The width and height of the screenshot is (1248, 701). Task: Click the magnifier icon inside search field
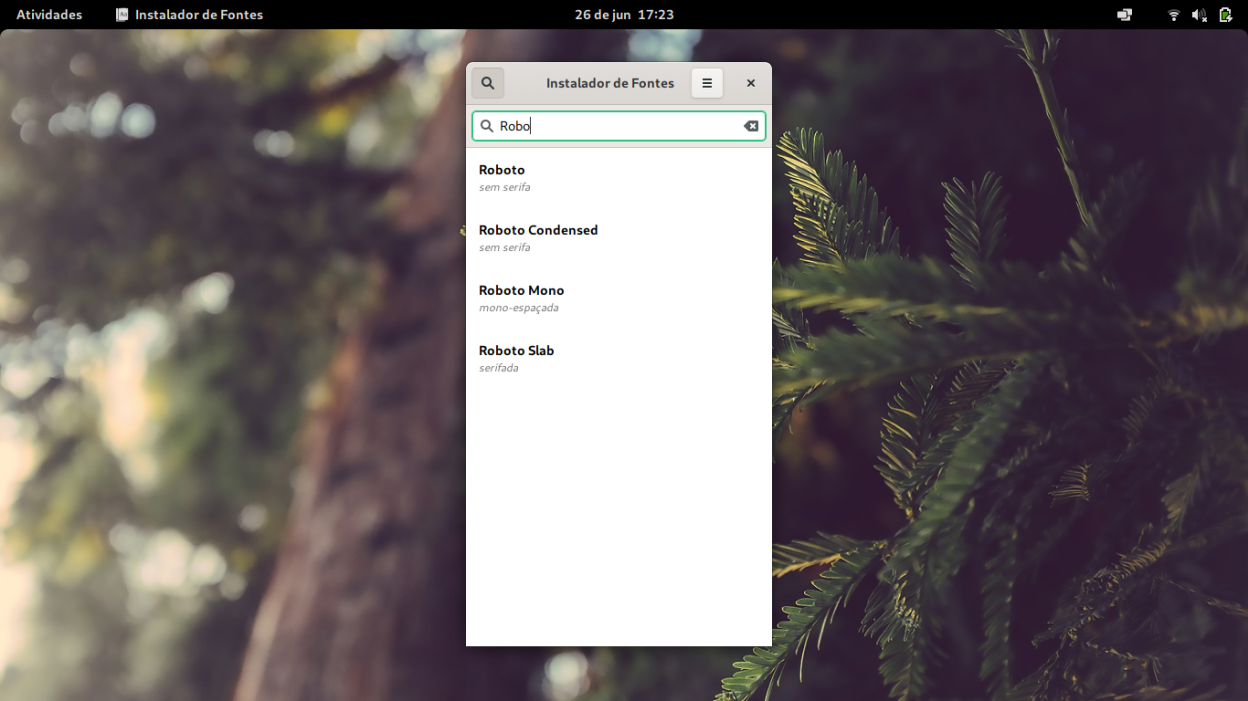pos(487,126)
